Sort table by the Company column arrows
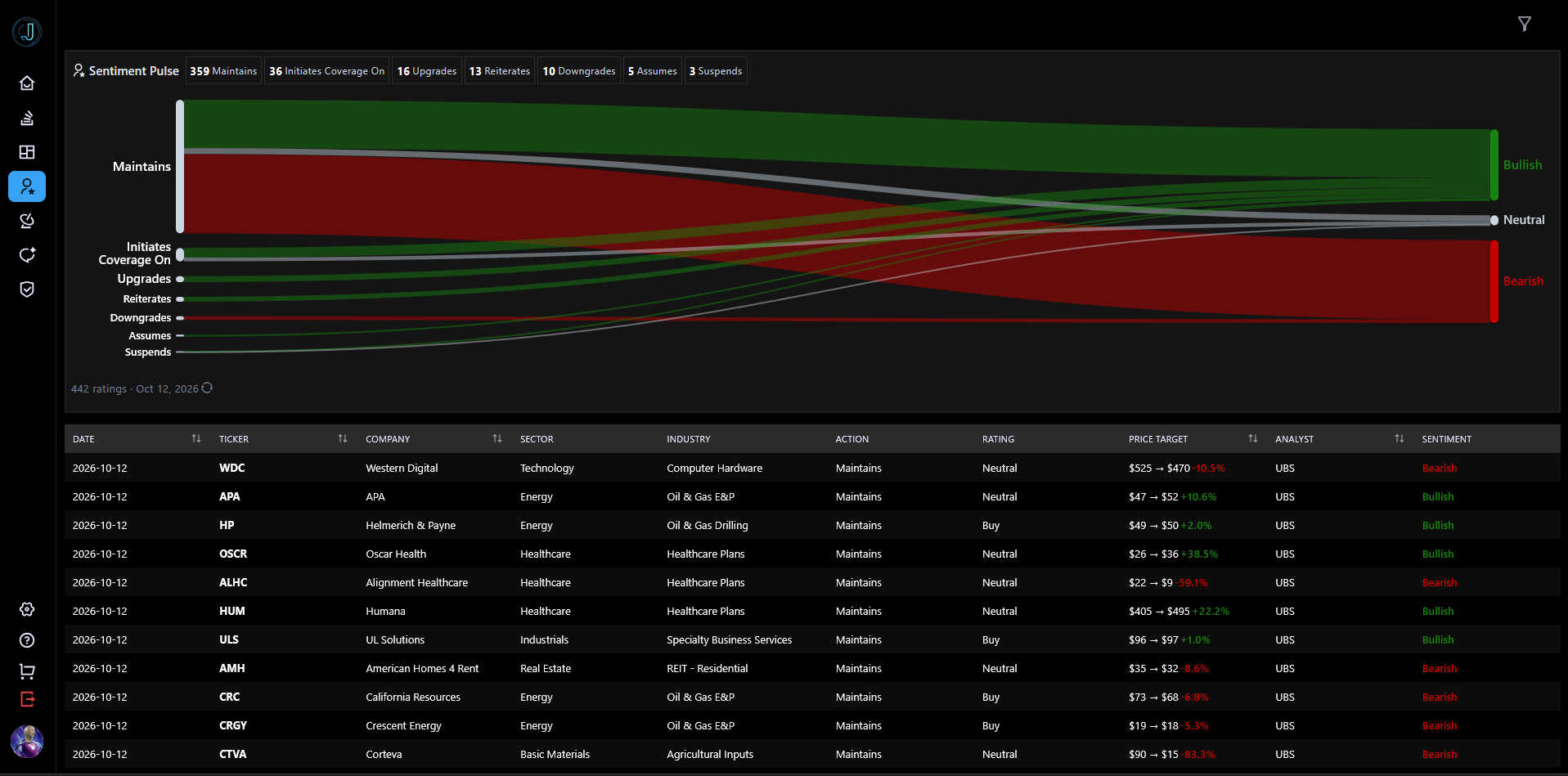The image size is (1568, 776). click(497, 439)
